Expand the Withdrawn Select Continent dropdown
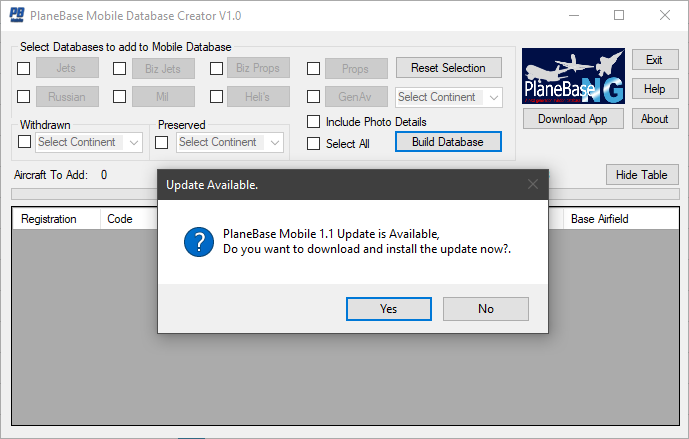Screen dimensions: 689x439 (x=90, y=142)
